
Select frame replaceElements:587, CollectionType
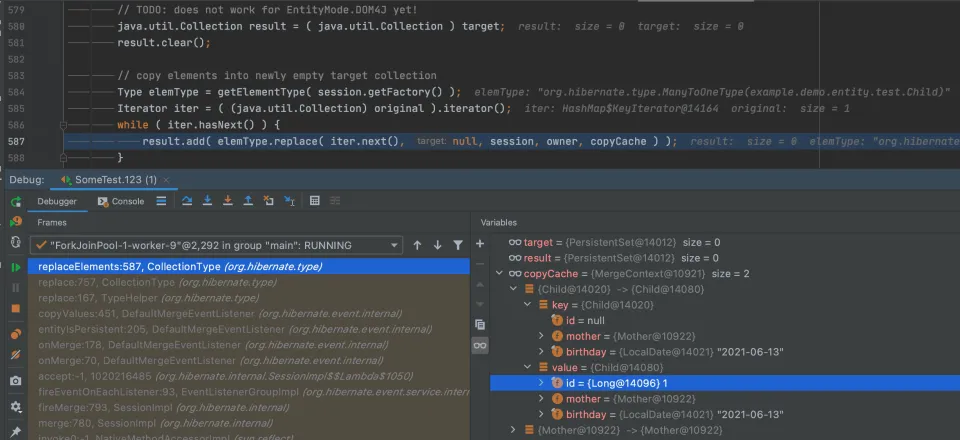pyautogui.click(x=249, y=266)
